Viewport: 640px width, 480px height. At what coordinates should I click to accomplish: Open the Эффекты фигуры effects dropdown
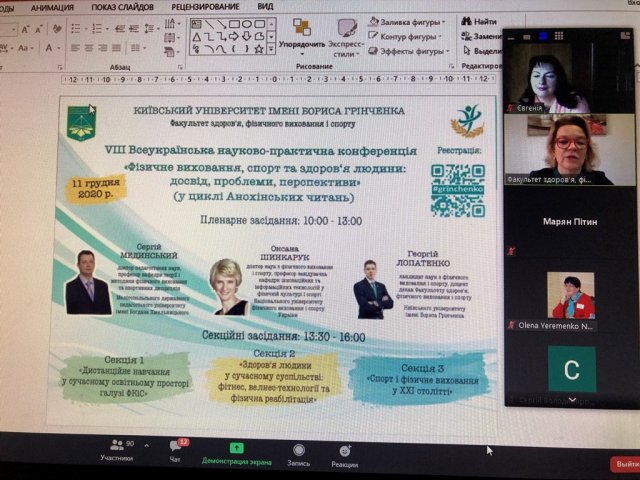pyautogui.click(x=410, y=52)
